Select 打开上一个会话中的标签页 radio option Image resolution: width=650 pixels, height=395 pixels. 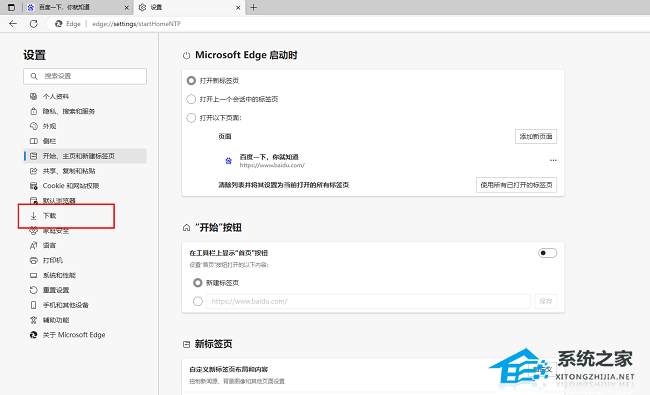tap(191, 99)
